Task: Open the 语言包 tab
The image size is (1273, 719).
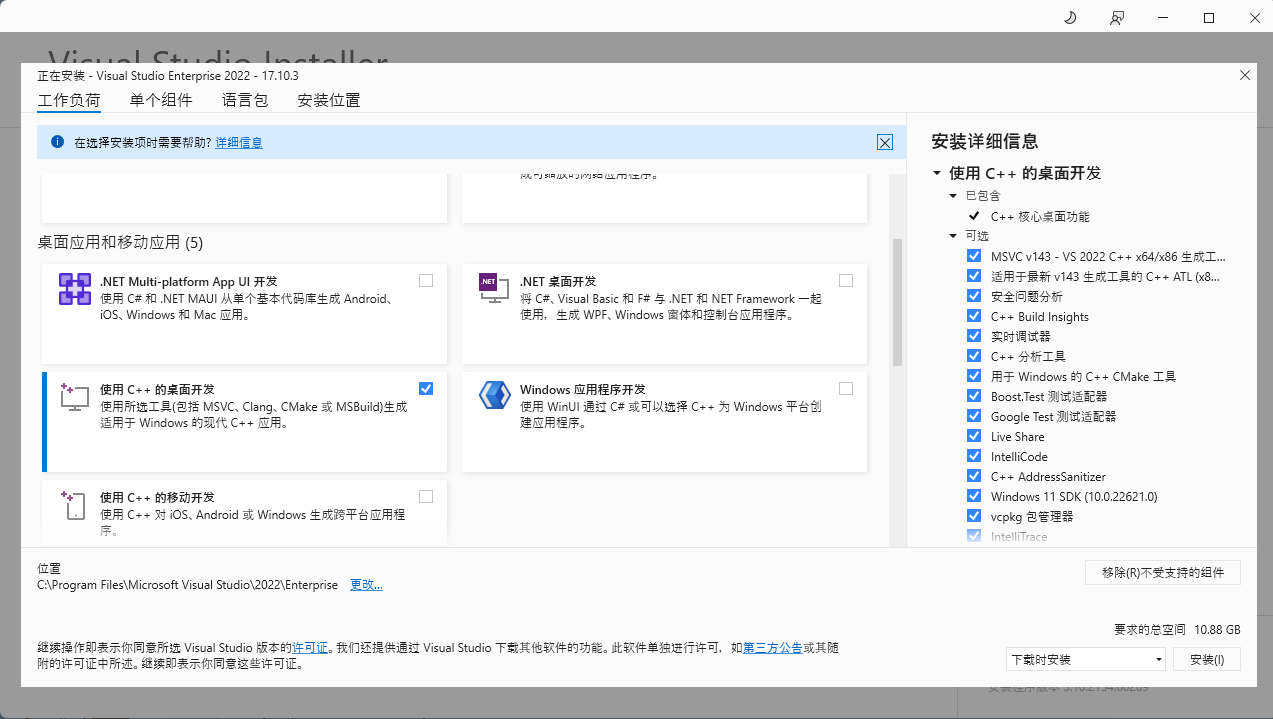Action: pyautogui.click(x=245, y=100)
